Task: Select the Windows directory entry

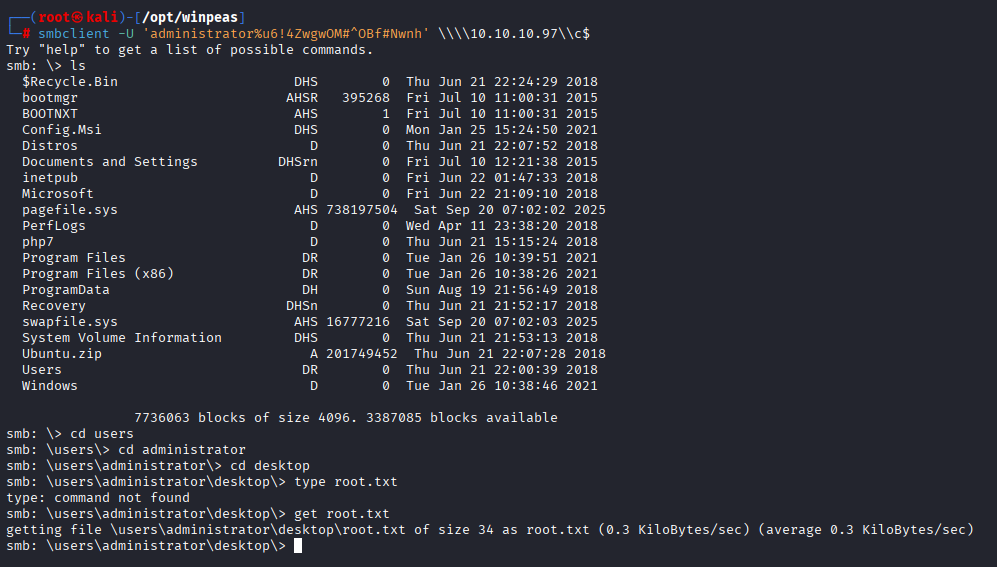Action: tap(50, 385)
